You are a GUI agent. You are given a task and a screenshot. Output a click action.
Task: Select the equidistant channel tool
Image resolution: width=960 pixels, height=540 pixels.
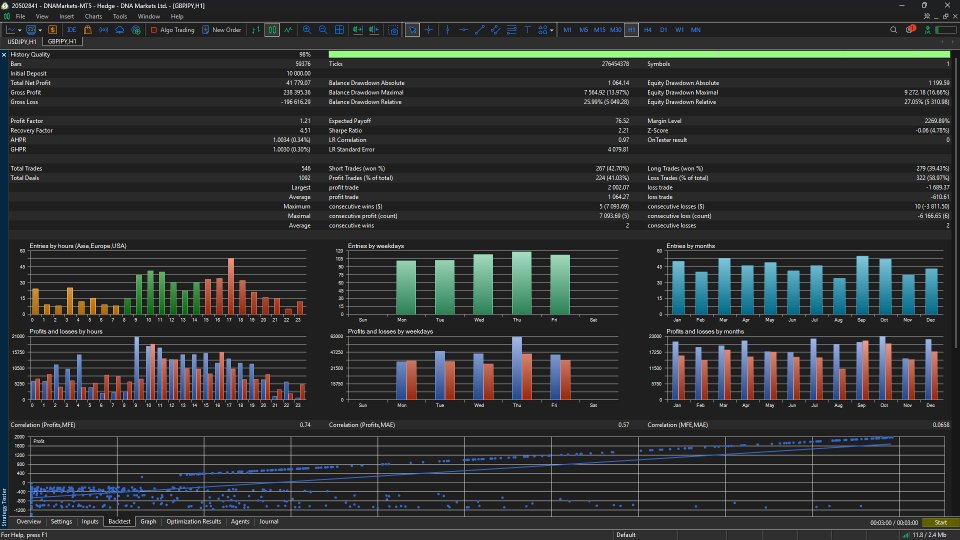click(x=495, y=30)
